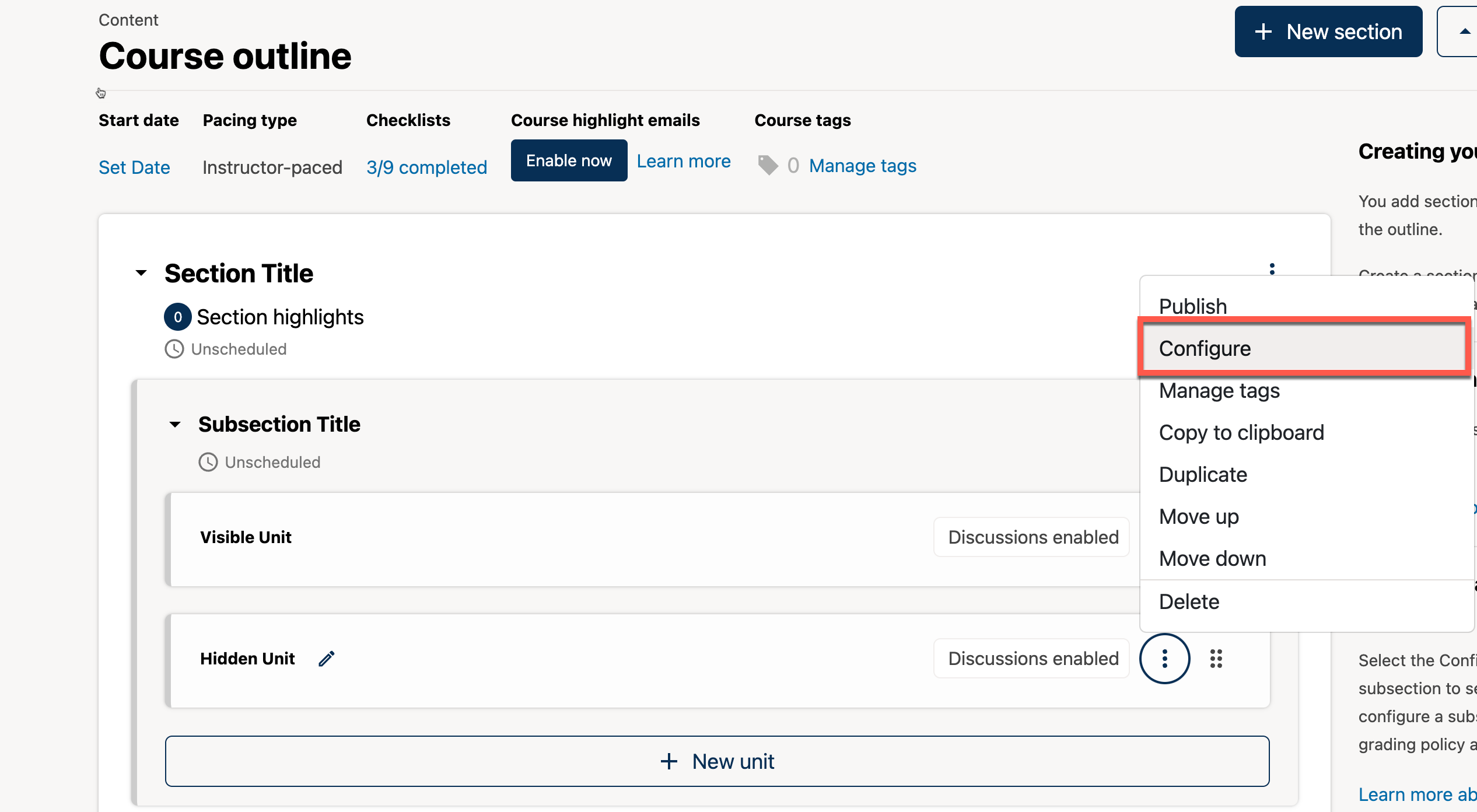Viewport: 1477px width, 812px height.
Task: Open the 3/9 completed checklists link
Action: 426,167
